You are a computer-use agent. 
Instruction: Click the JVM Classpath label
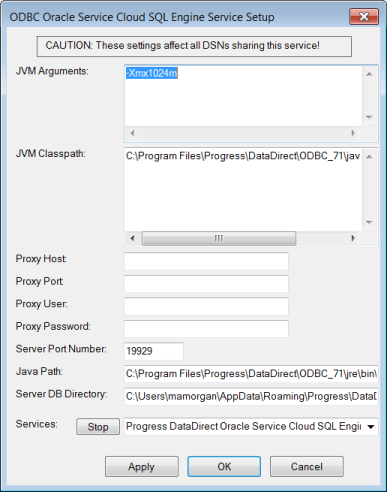click(51, 153)
